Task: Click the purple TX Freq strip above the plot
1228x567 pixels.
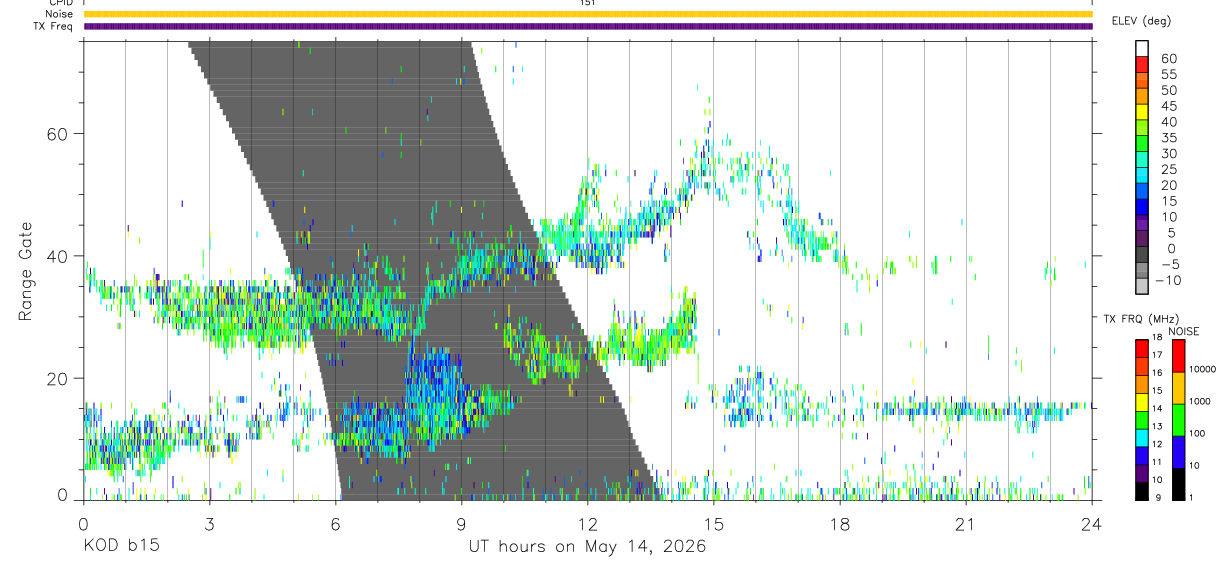Action: 587,26
